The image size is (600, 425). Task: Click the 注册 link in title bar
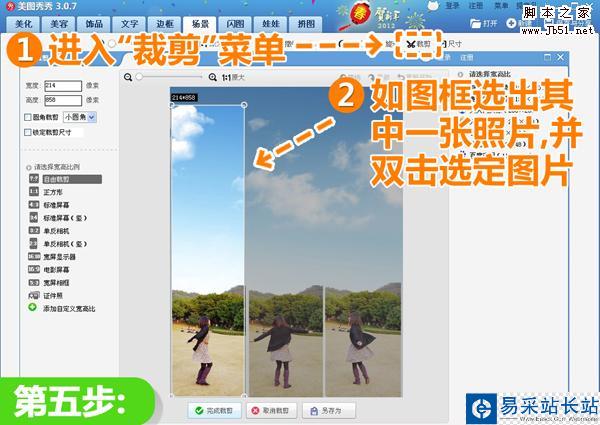point(476,6)
